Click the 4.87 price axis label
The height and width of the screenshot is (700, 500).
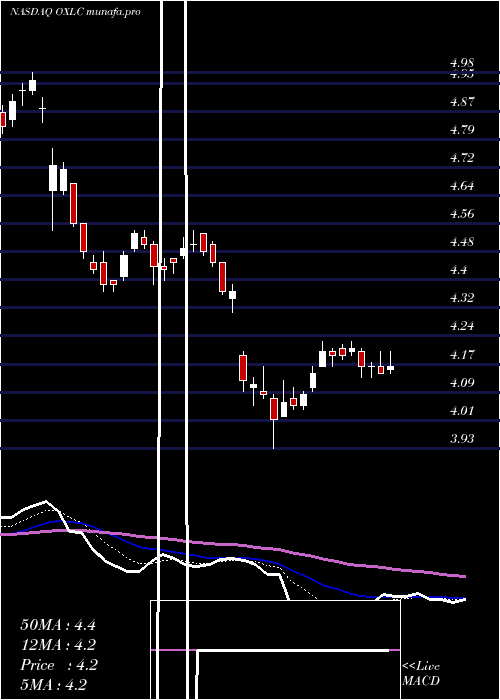coord(462,102)
